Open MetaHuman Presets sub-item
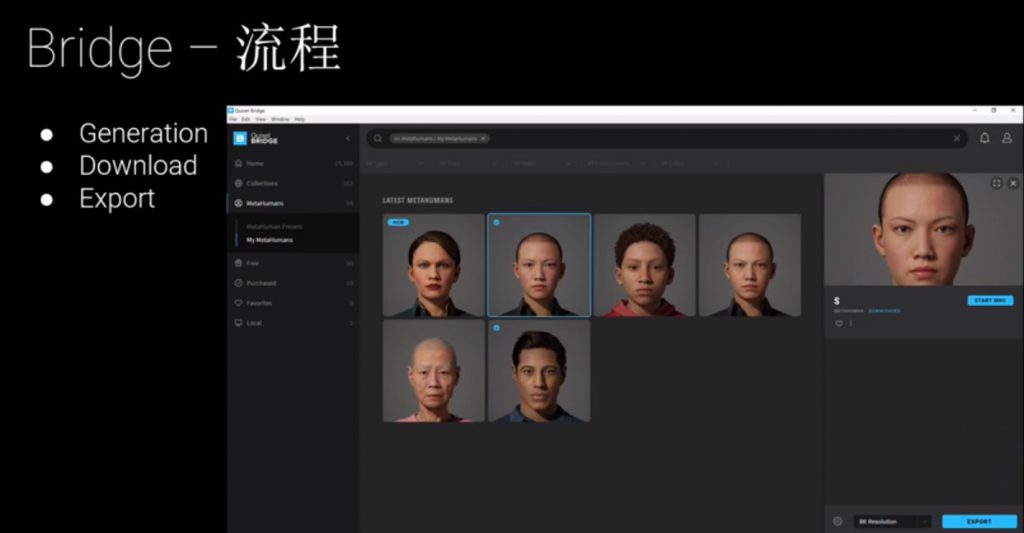1024x533 pixels. [x=274, y=227]
